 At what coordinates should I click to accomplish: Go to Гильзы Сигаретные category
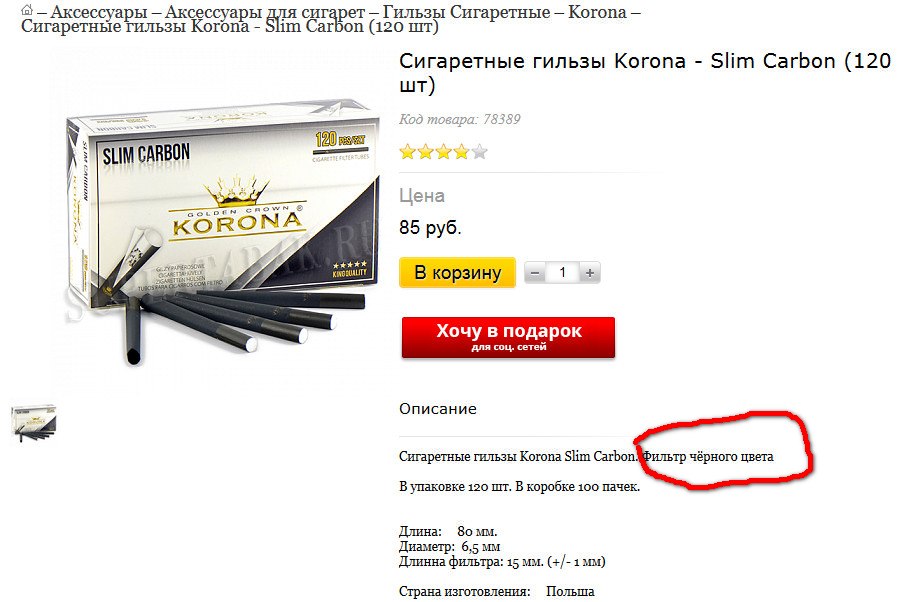[466, 12]
